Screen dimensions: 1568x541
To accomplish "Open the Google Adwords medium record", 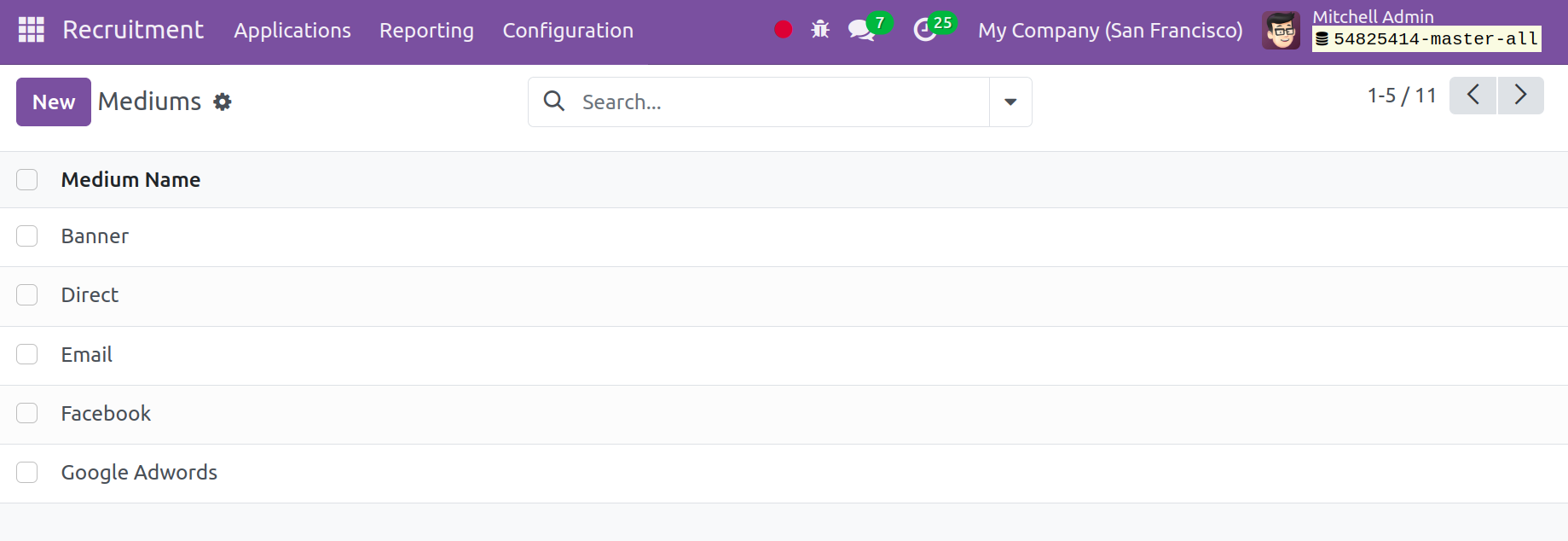I will [x=139, y=473].
